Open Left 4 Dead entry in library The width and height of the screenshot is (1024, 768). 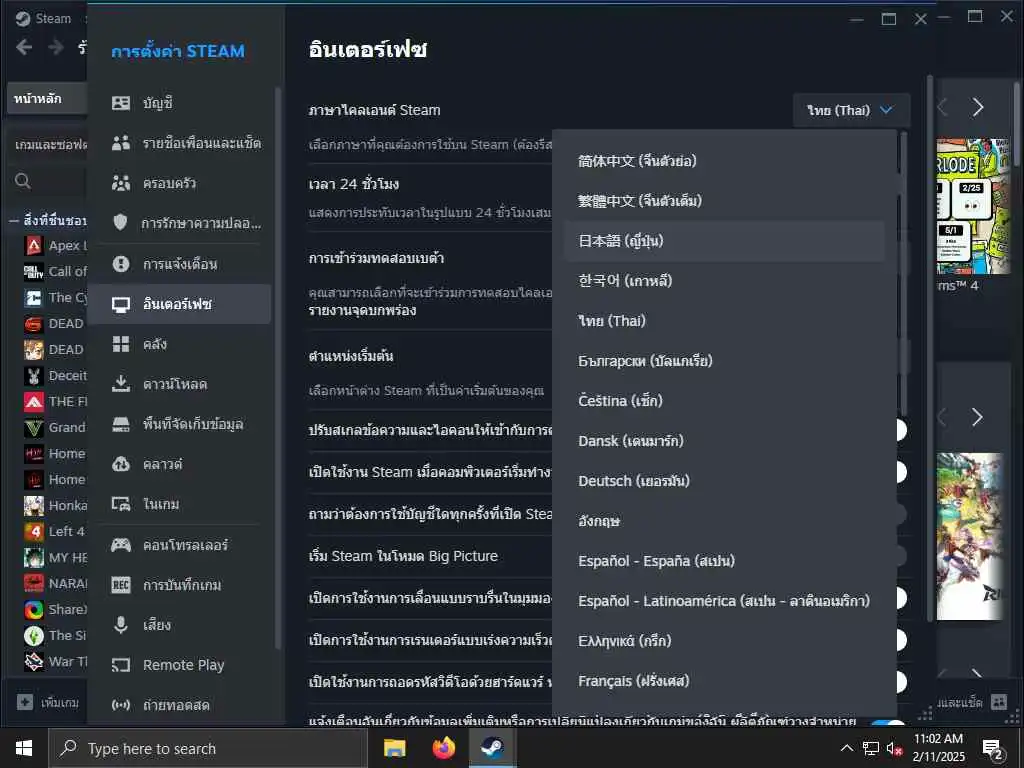[55, 532]
